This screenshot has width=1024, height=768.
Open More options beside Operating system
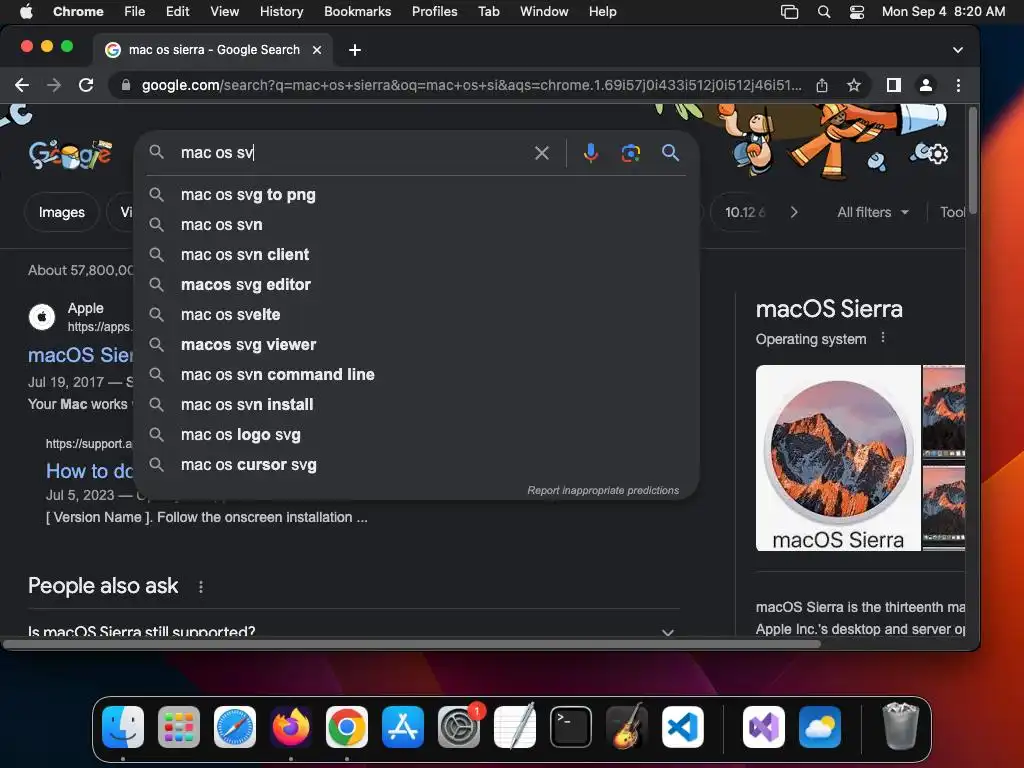(883, 338)
